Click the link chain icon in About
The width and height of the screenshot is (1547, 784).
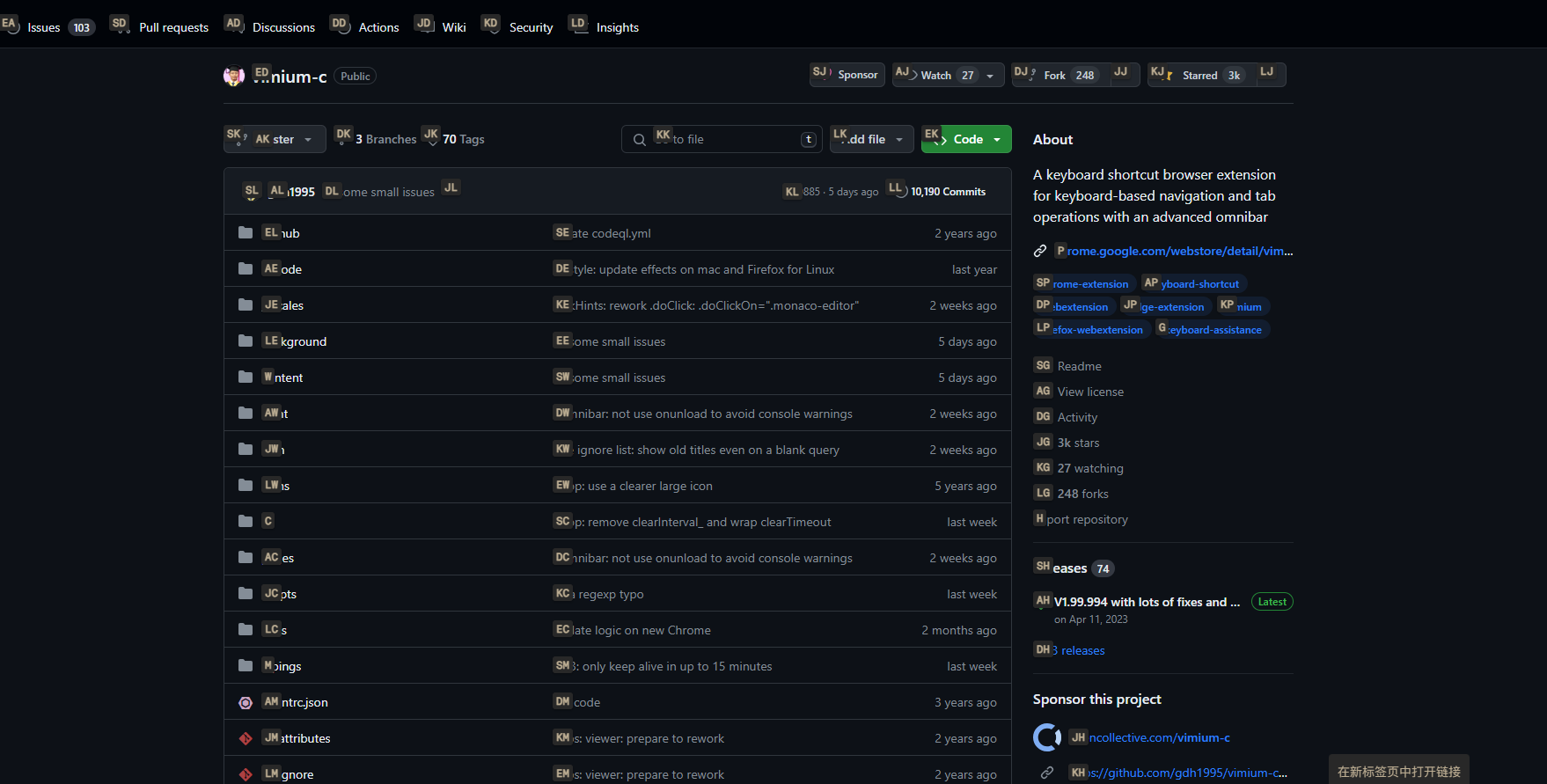tap(1040, 251)
